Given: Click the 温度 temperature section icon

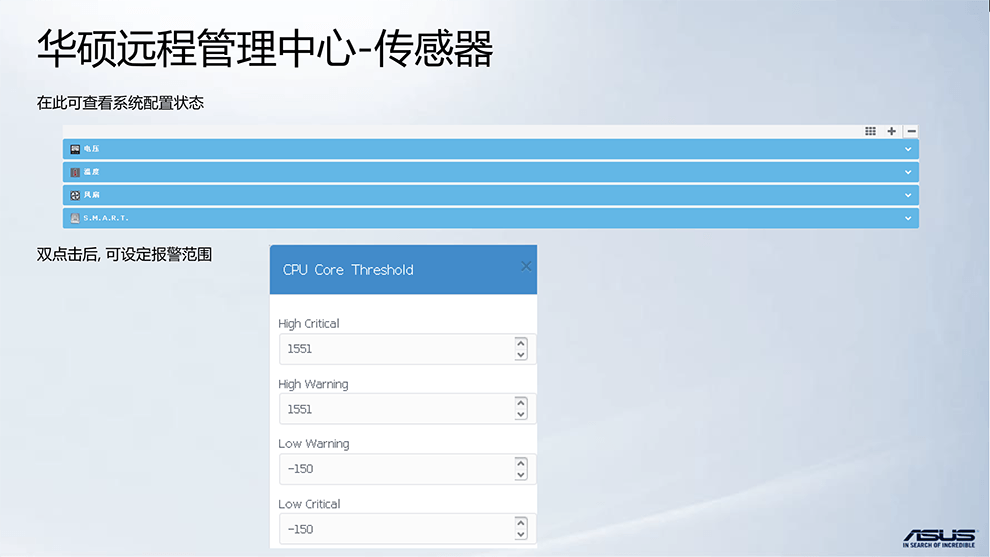Looking at the screenshot, I should [x=75, y=172].
